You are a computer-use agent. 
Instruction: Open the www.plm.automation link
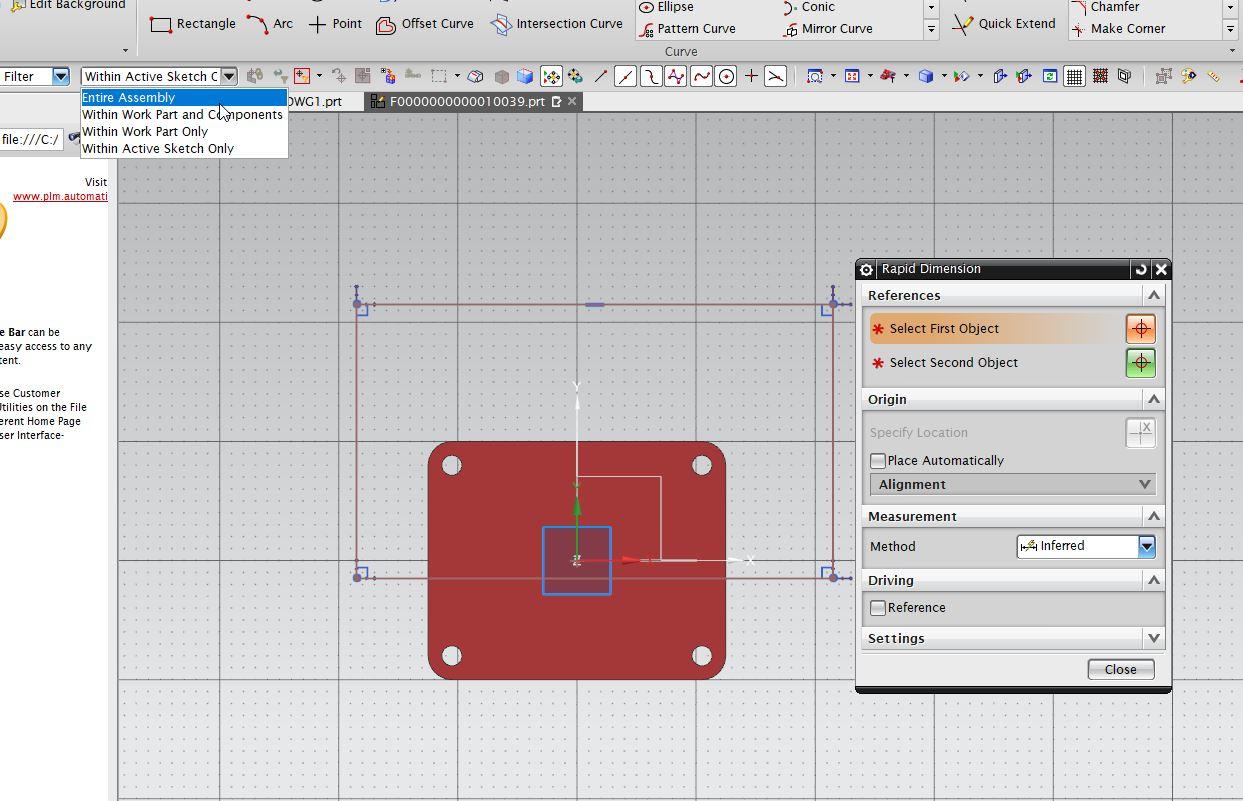(x=60, y=196)
